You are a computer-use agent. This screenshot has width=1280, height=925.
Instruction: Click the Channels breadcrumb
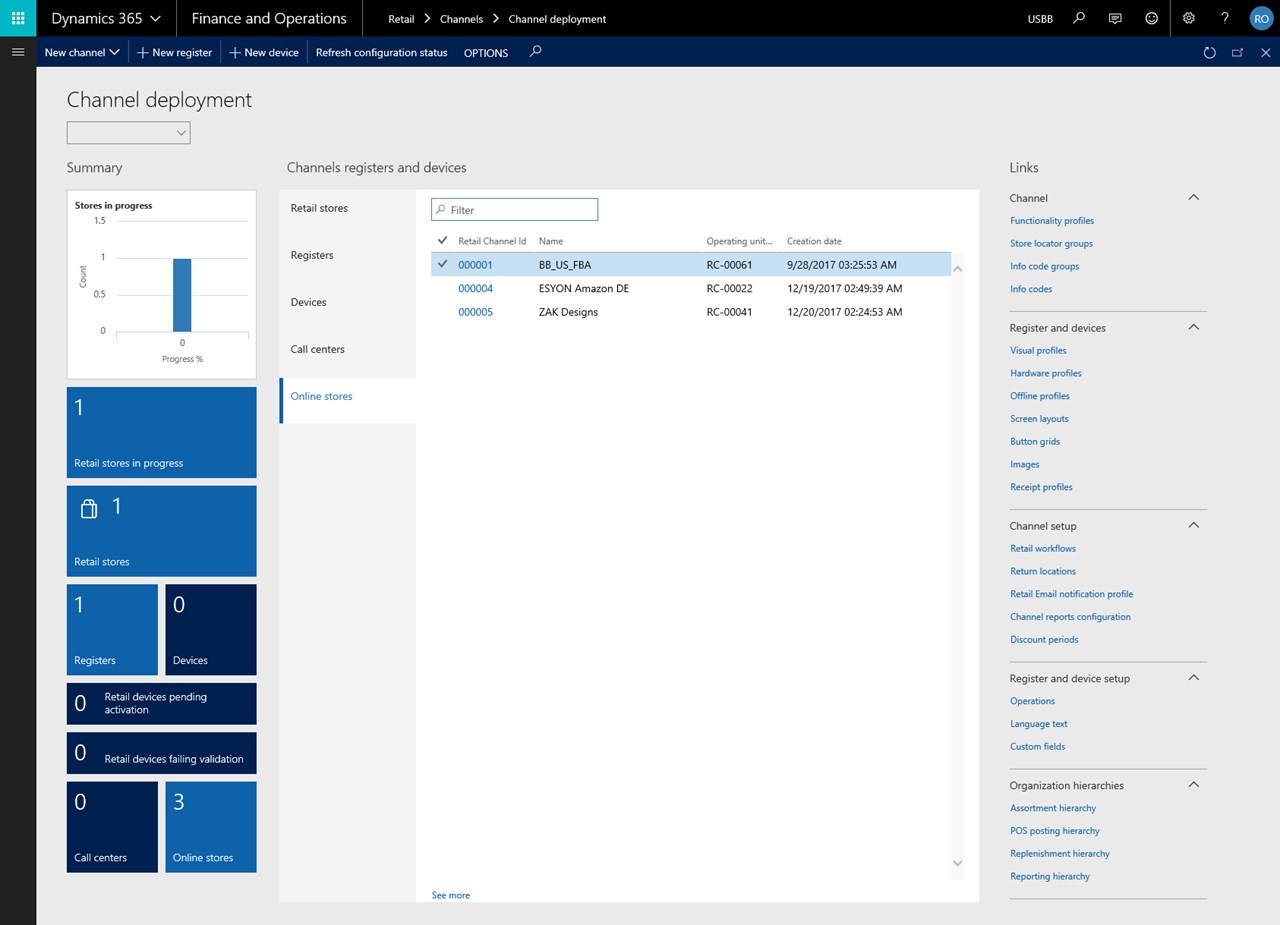461,19
